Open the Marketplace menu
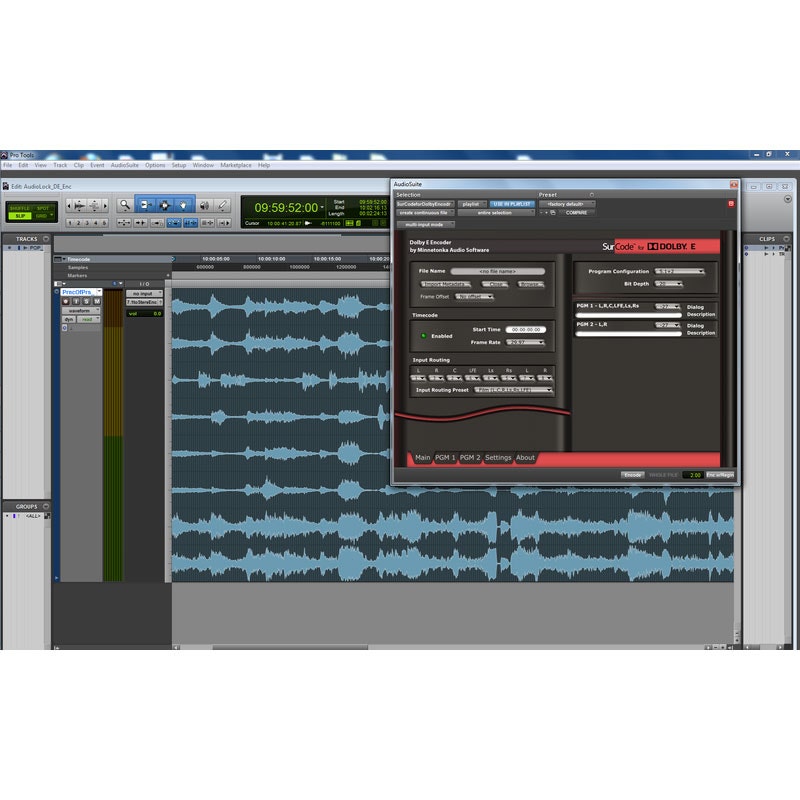The height and width of the screenshot is (800, 800). pyautogui.click(x=236, y=165)
